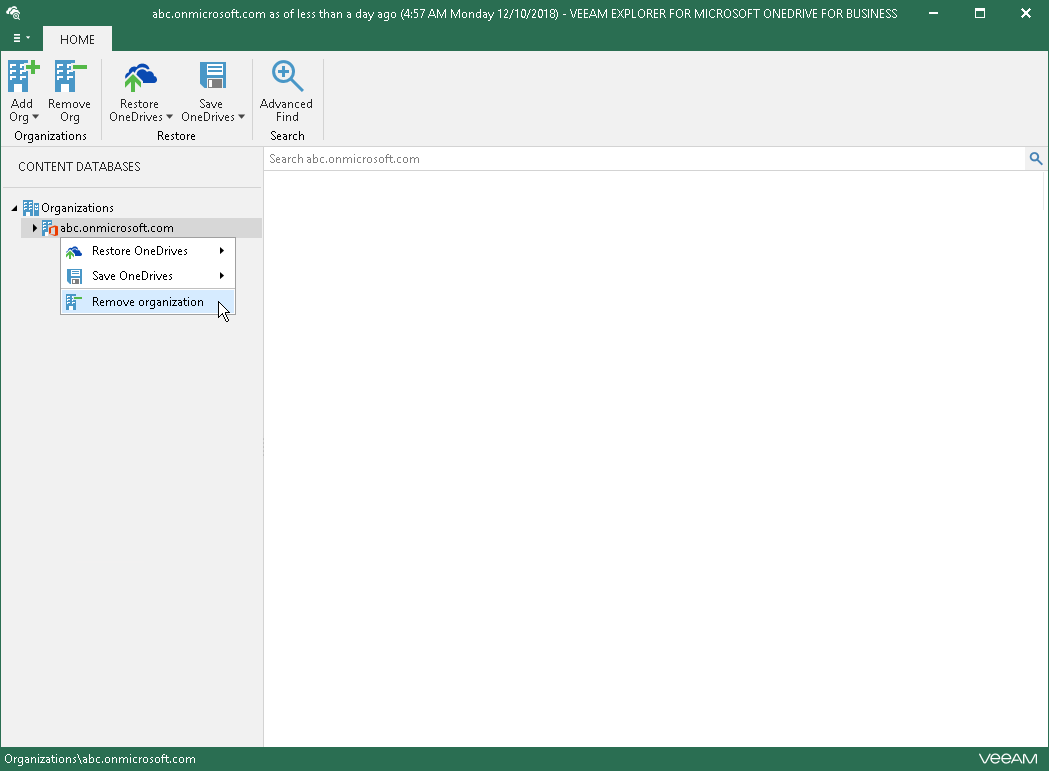The width and height of the screenshot is (1049, 771).
Task: Open the Add Org dropdown arrow
Action: (x=35, y=117)
